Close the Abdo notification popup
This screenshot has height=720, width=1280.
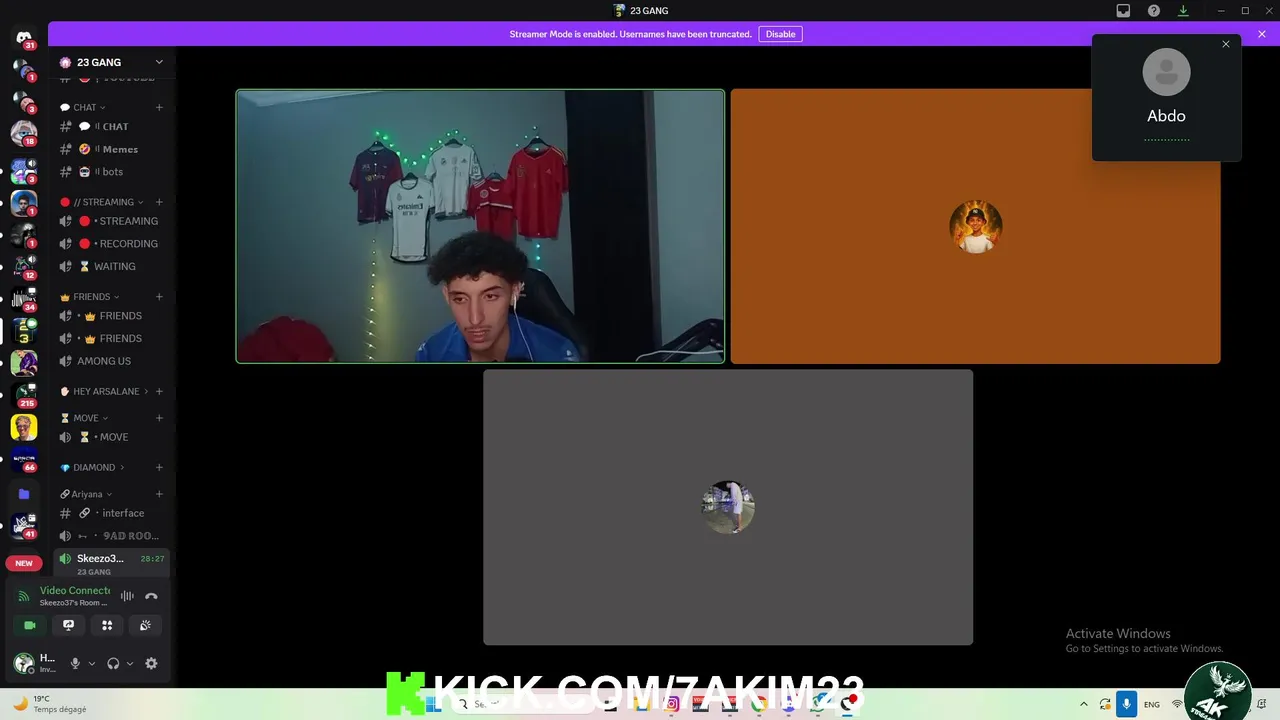pos(1226,44)
